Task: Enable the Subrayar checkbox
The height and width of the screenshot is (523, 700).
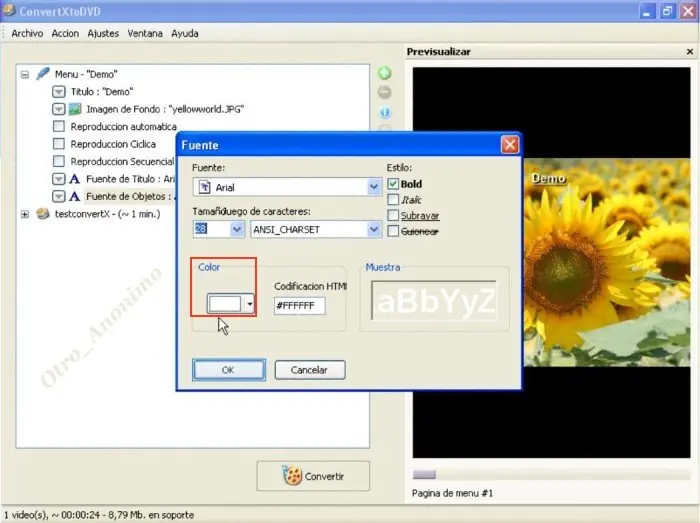Action: 393,215
